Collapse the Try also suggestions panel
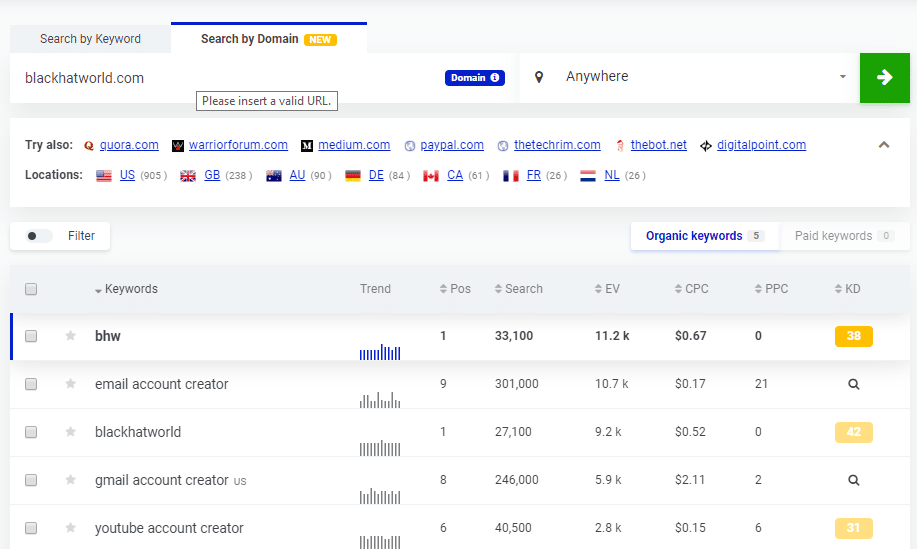 click(x=884, y=144)
